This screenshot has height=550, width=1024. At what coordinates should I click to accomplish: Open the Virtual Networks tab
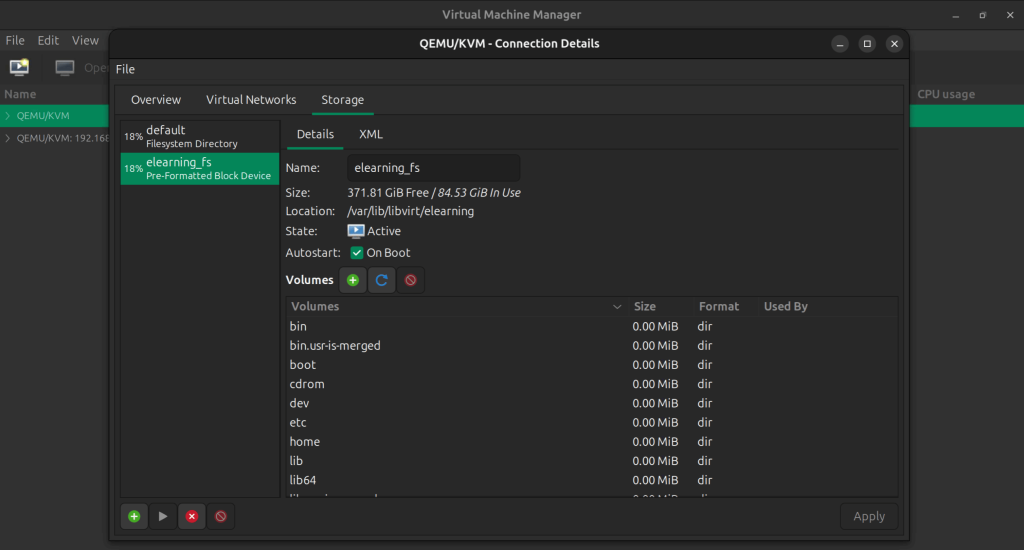click(251, 100)
